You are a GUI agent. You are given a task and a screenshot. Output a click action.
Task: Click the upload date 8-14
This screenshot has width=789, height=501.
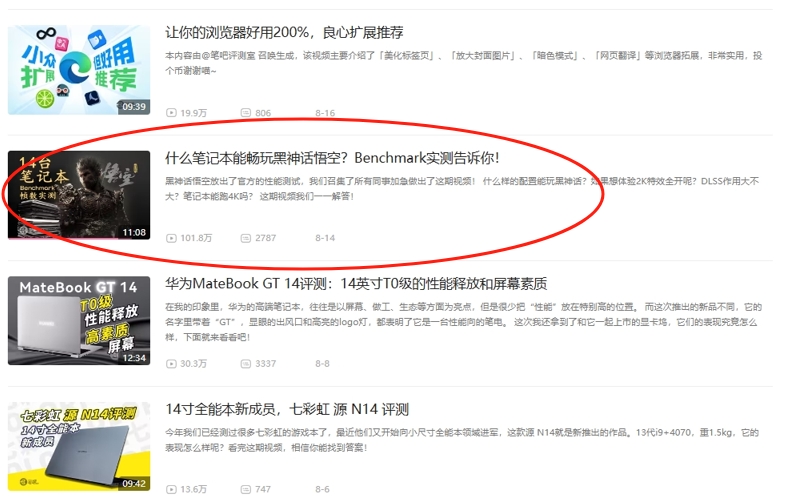(x=325, y=238)
